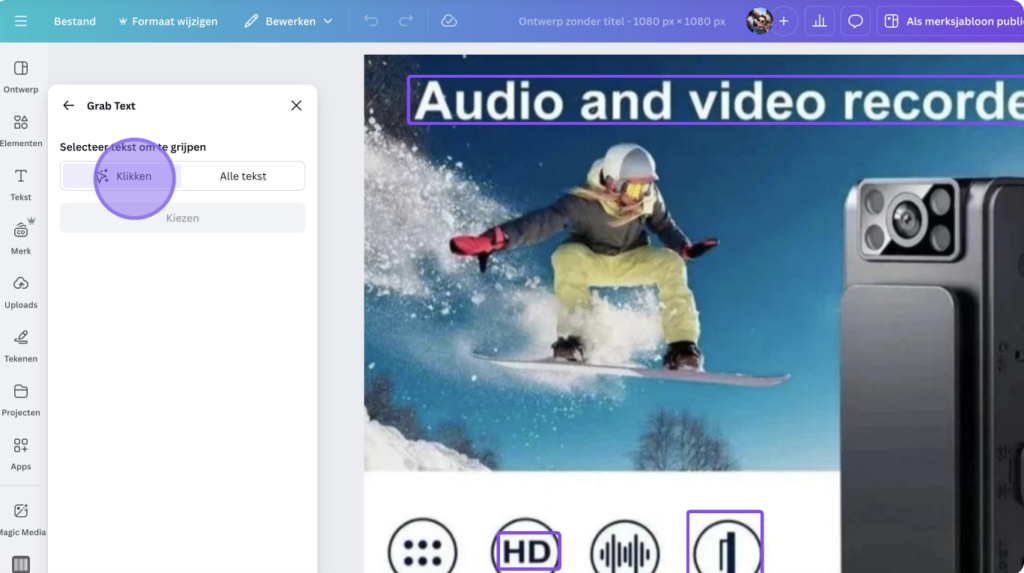Click the bottom sidebar app icon below Magic Media

click(x=21, y=565)
